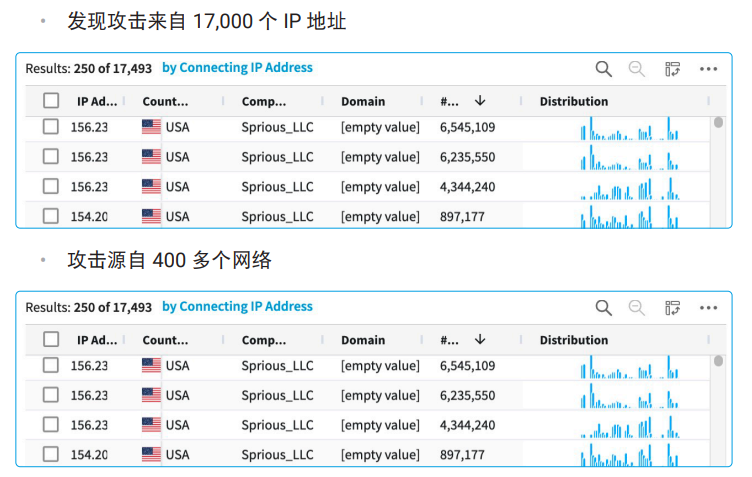Toggle the sort arrow on the upper # column
Screen dimensions: 752x477
(480, 101)
